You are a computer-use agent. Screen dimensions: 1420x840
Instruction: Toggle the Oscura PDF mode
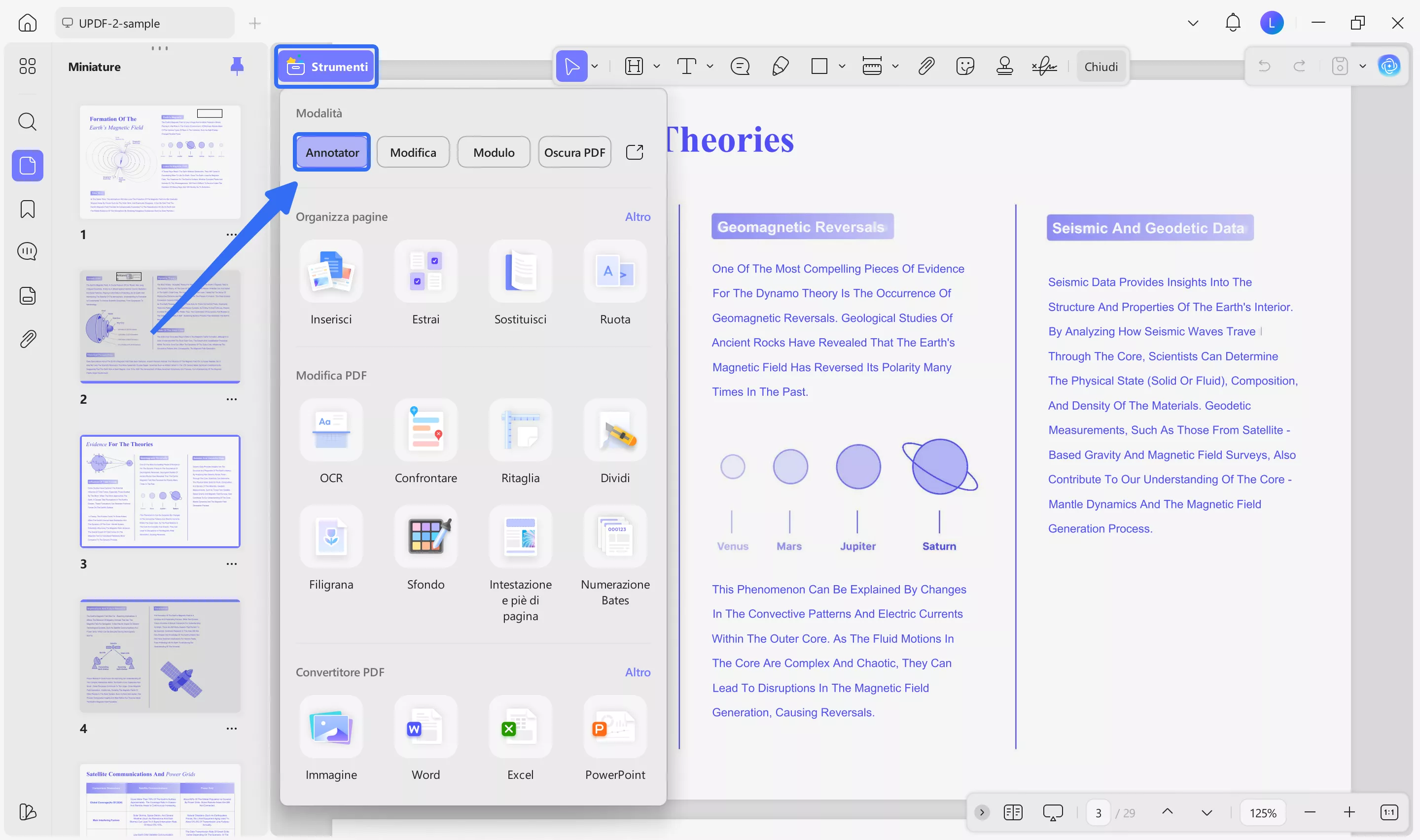tap(574, 152)
